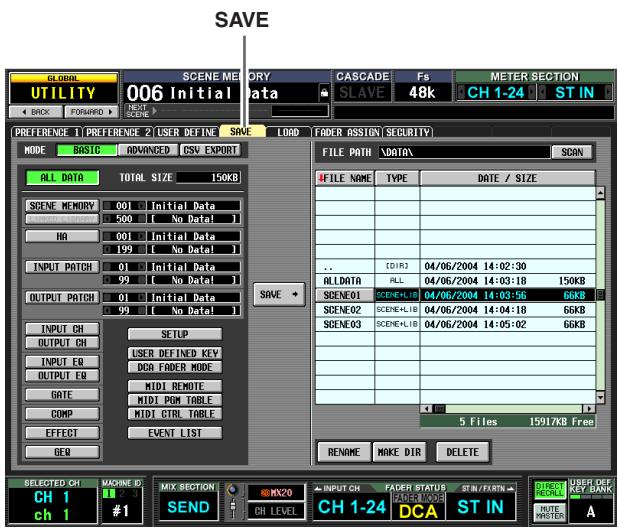618x531 pixels.
Task: Toggle EVENT LIST selection
Action: [x=175, y=433]
